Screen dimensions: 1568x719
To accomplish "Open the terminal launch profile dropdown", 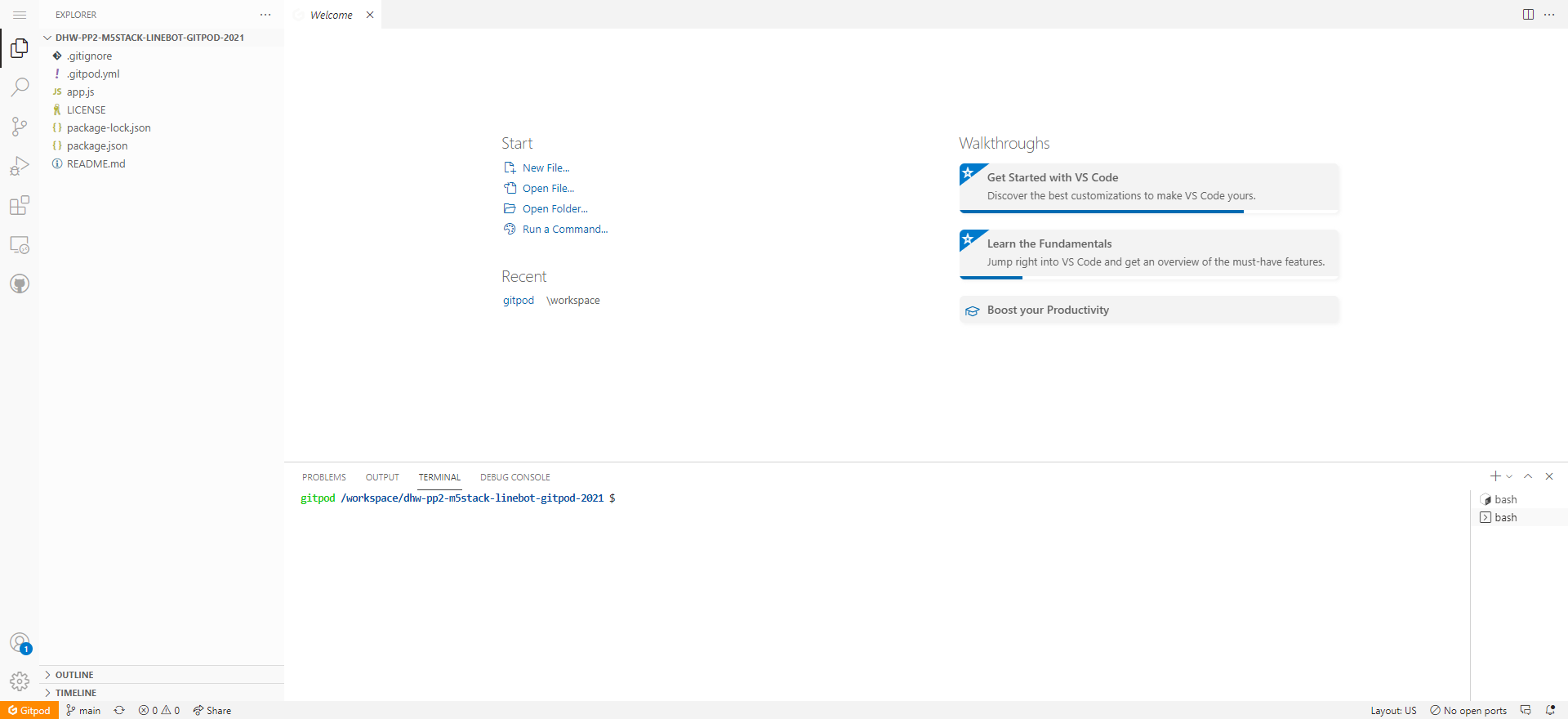I will [x=1509, y=476].
